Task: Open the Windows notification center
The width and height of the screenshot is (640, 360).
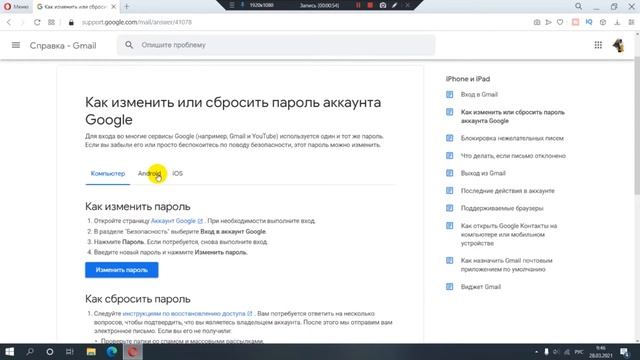Action: tap(624, 352)
